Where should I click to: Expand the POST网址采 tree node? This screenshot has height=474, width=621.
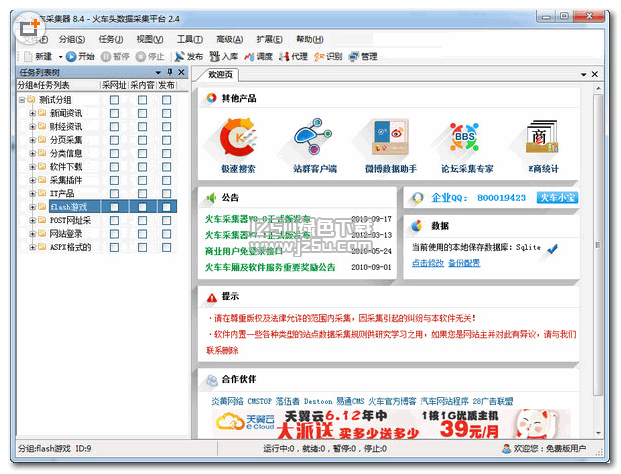click(x=33, y=221)
